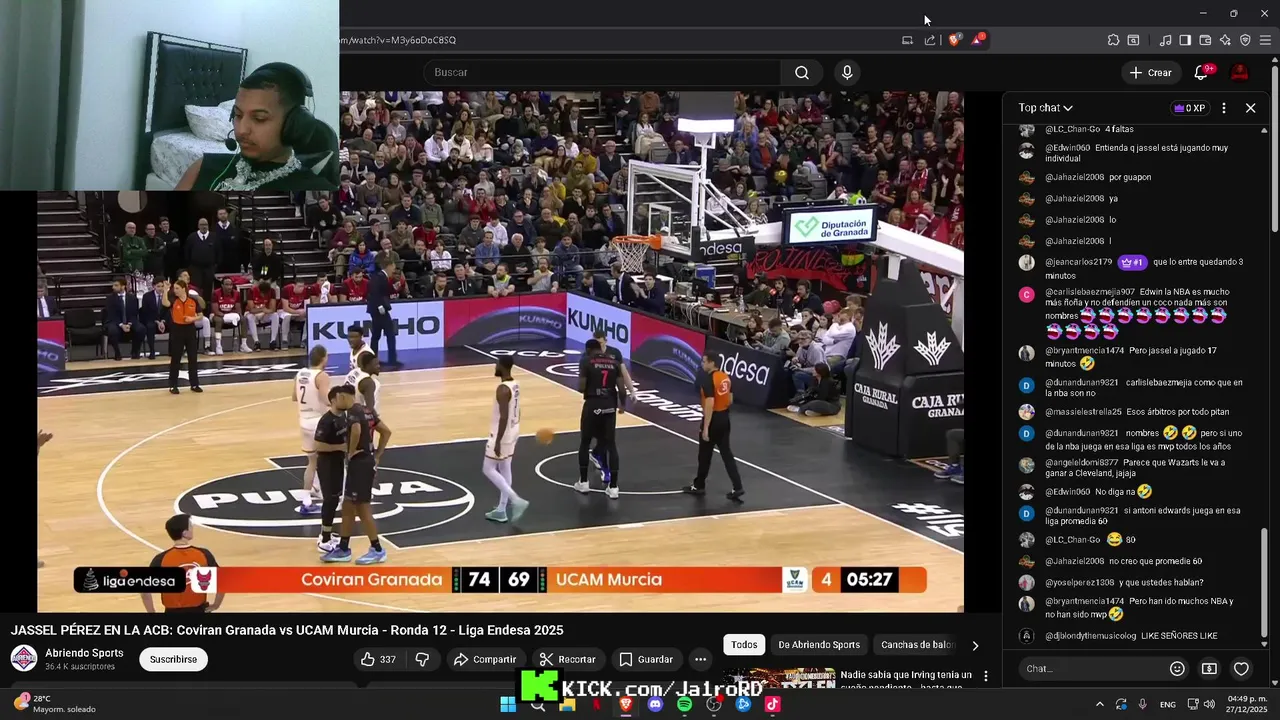Focus the Buscar search field
The width and height of the screenshot is (1280, 720).
602,72
